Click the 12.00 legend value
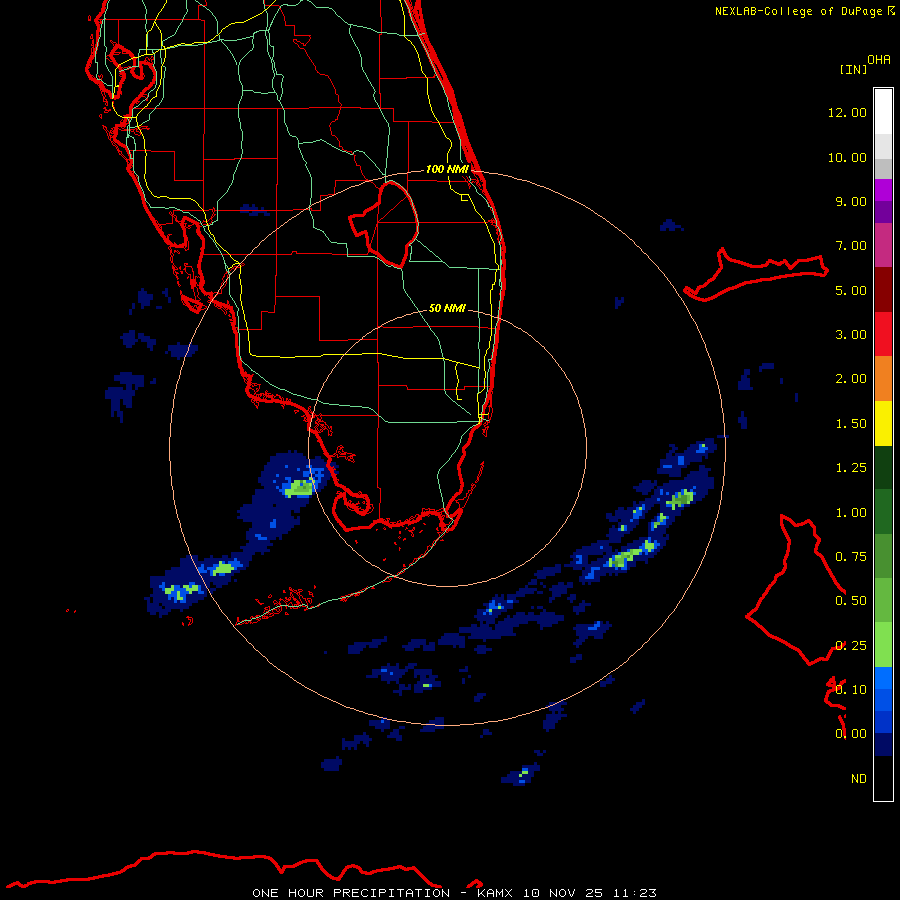 pyautogui.click(x=847, y=112)
